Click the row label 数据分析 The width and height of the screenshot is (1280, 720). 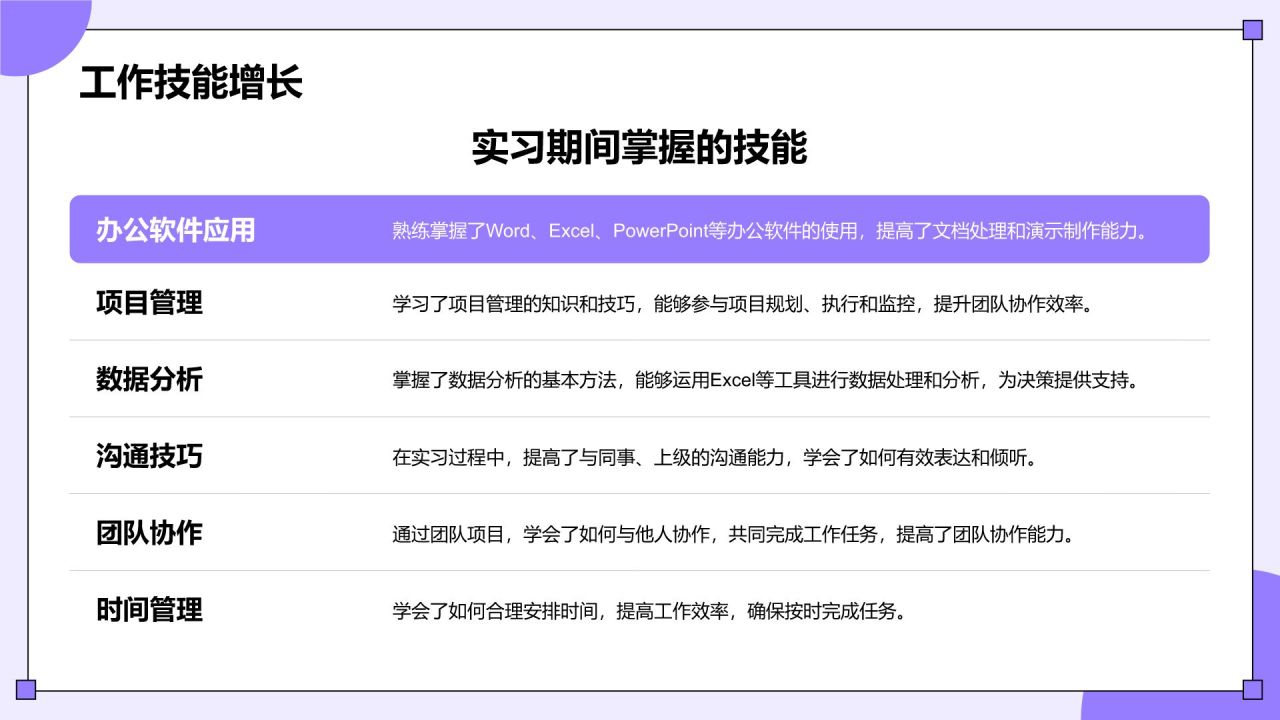149,380
